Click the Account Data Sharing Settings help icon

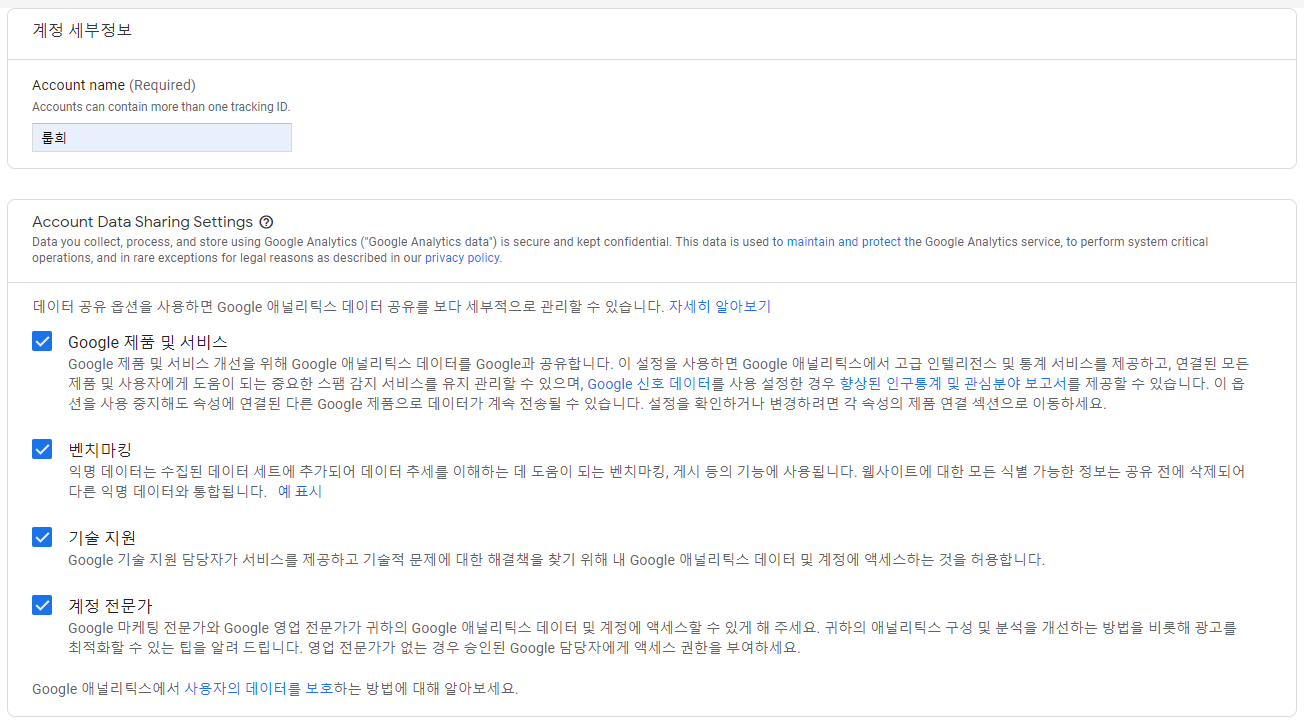click(266, 222)
